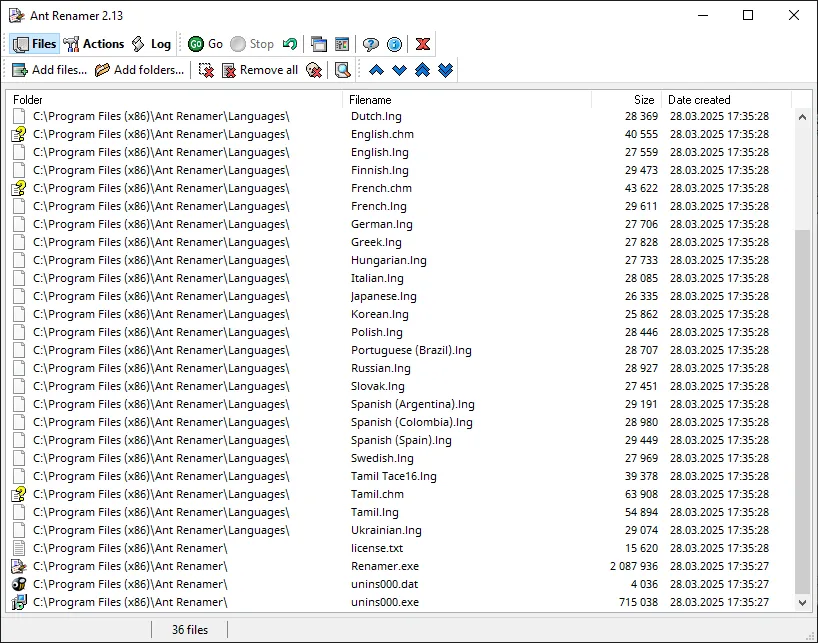The width and height of the screenshot is (818, 643).
Task: Move selected file down the list
Action: (398, 70)
